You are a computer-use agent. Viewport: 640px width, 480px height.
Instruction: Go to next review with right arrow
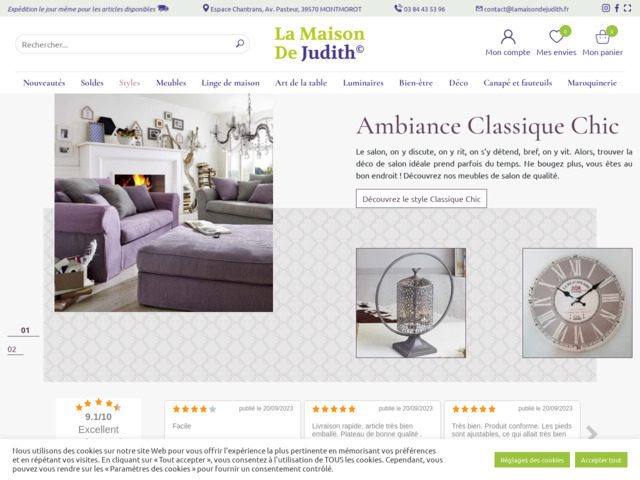coord(592,433)
